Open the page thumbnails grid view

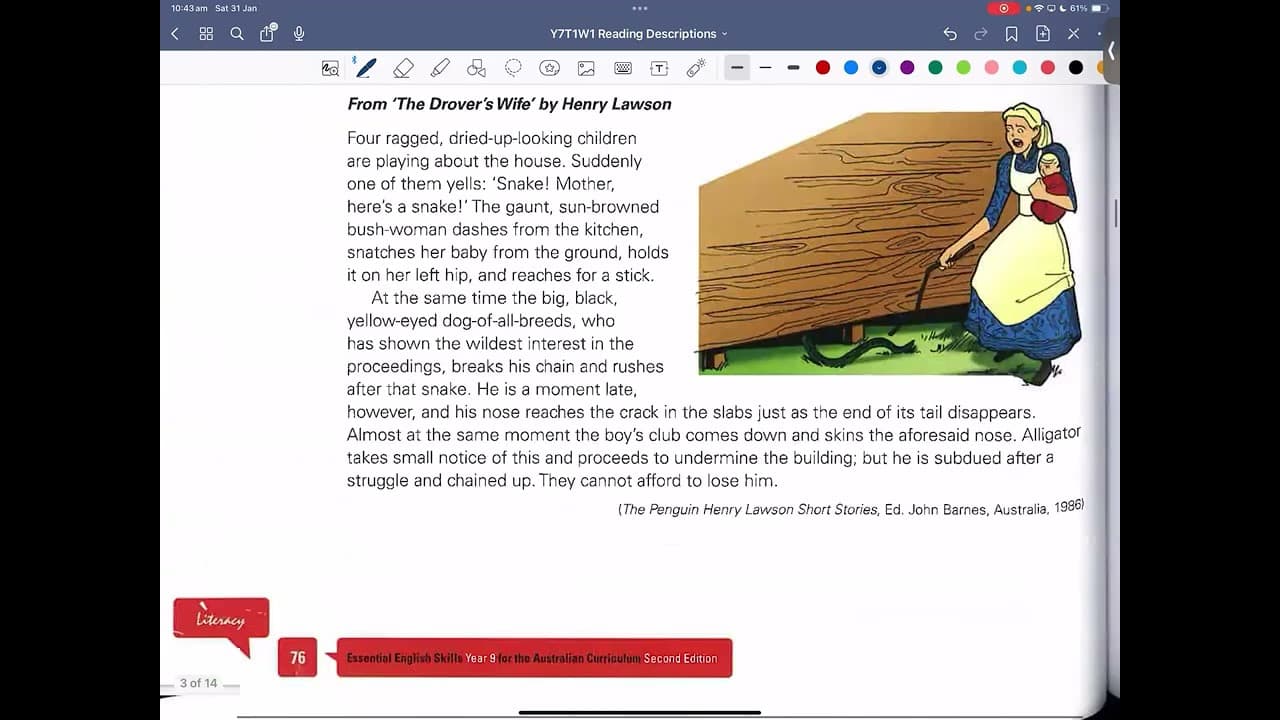(x=206, y=34)
